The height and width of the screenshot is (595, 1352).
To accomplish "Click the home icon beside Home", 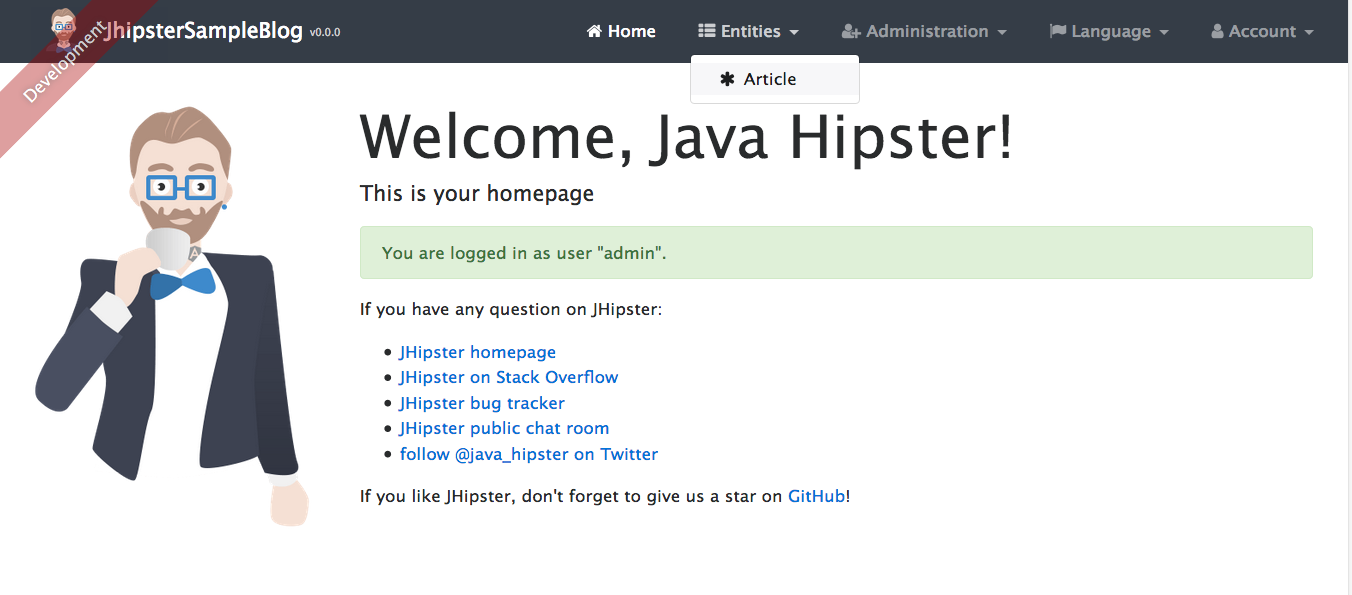I will click(593, 31).
